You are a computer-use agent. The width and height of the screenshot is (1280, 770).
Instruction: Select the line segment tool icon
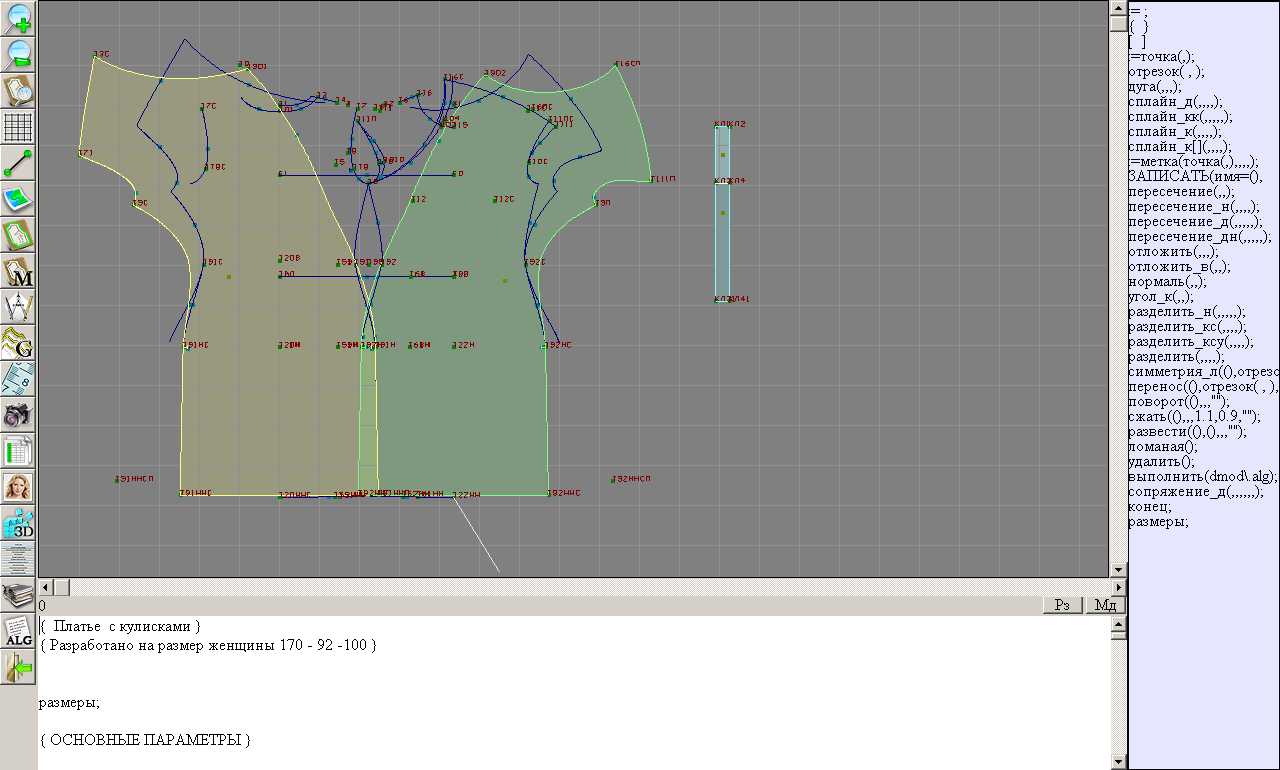[x=19, y=163]
